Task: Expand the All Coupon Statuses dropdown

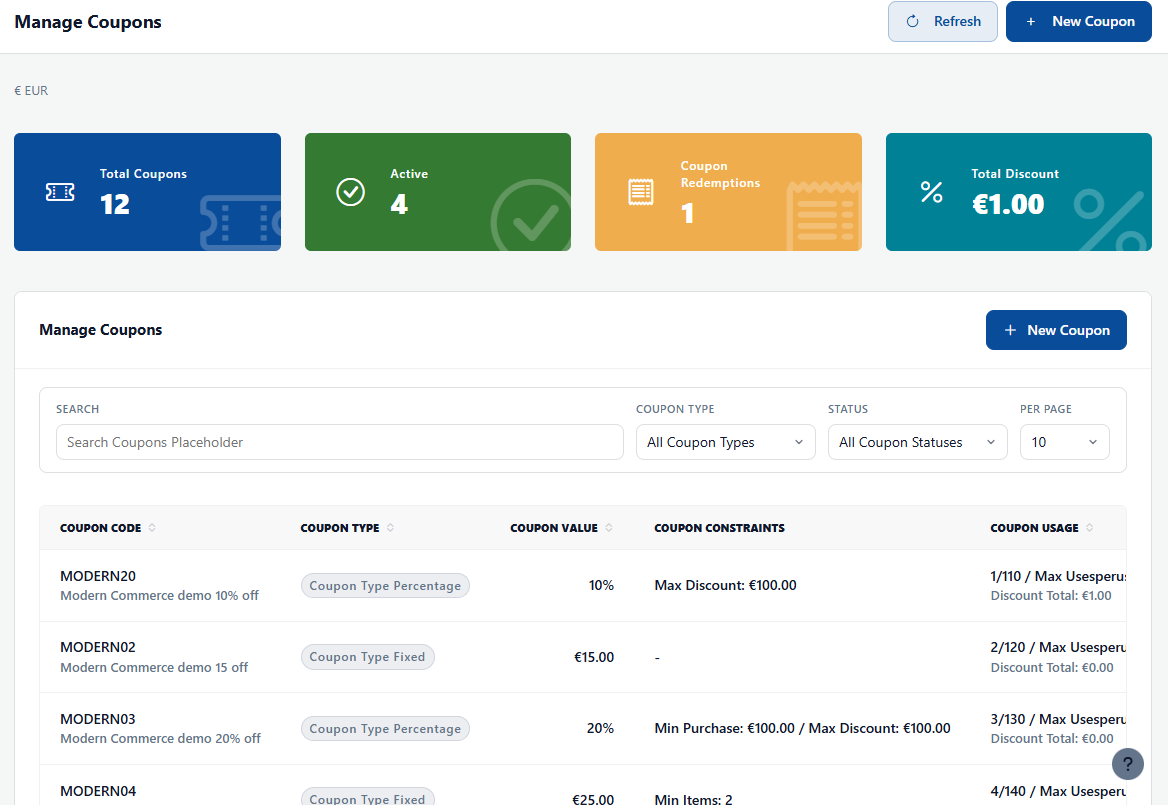Action: tap(918, 442)
